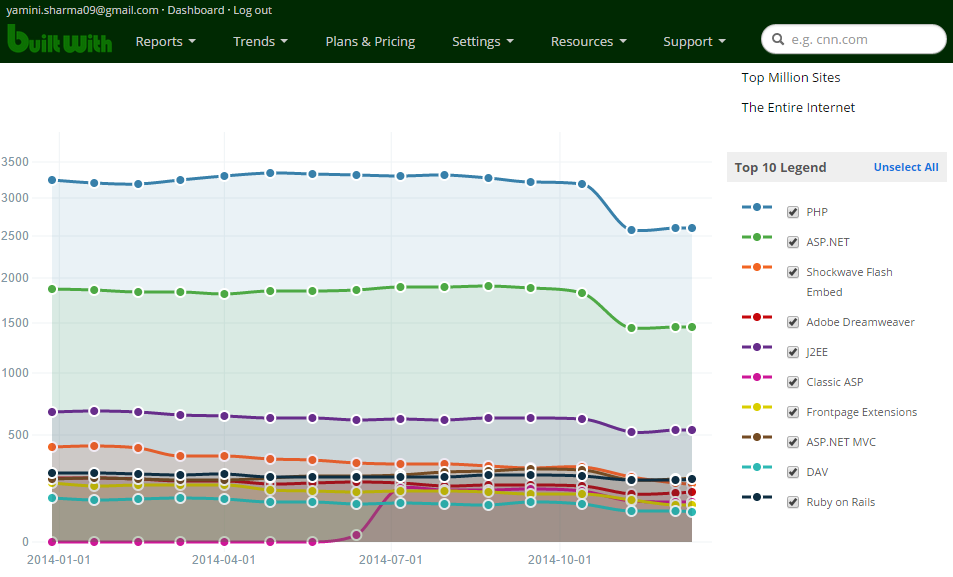The height and width of the screenshot is (577, 953).
Task: Click the search magnifier icon
Action: click(x=778, y=40)
